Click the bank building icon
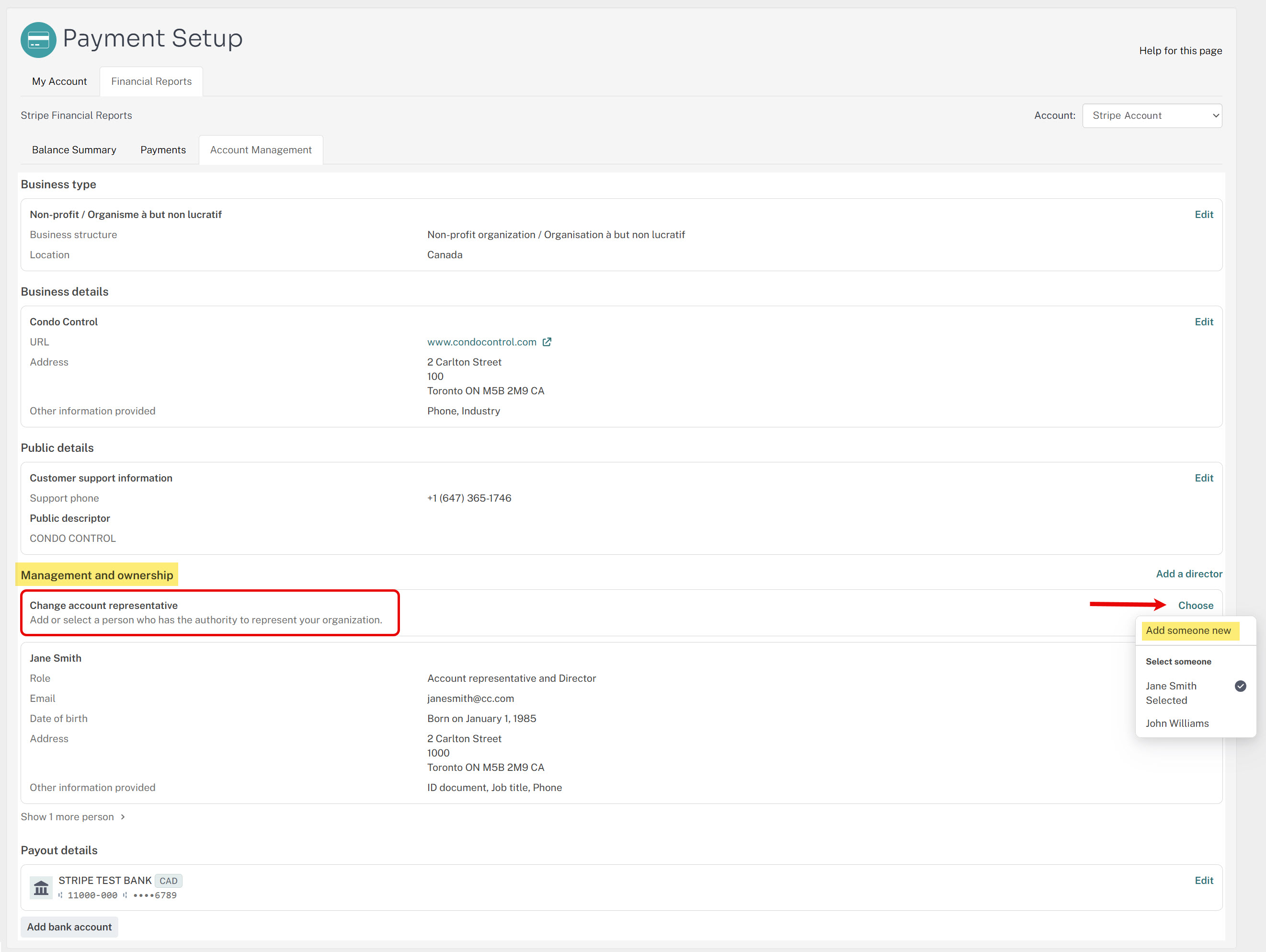This screenshot has width=1266, height=952. click(x=41, y=887)
